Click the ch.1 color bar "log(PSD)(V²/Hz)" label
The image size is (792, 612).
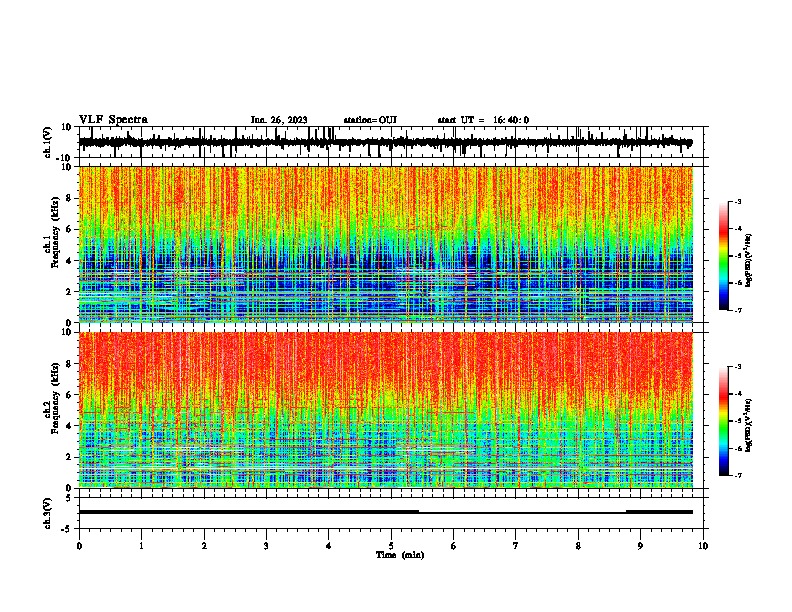(748, 260)
